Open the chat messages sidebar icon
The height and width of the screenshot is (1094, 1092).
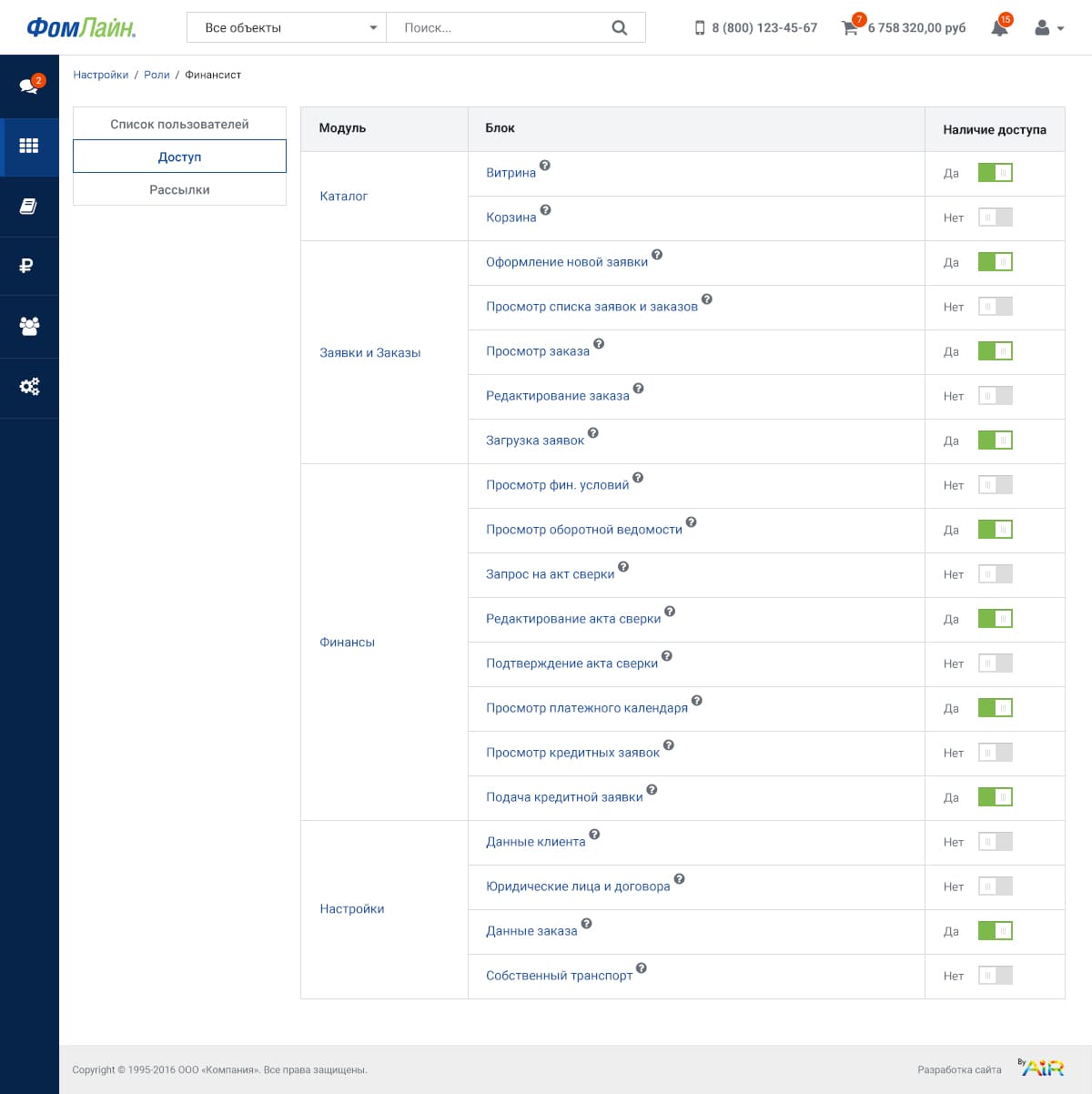coord(29,86)
